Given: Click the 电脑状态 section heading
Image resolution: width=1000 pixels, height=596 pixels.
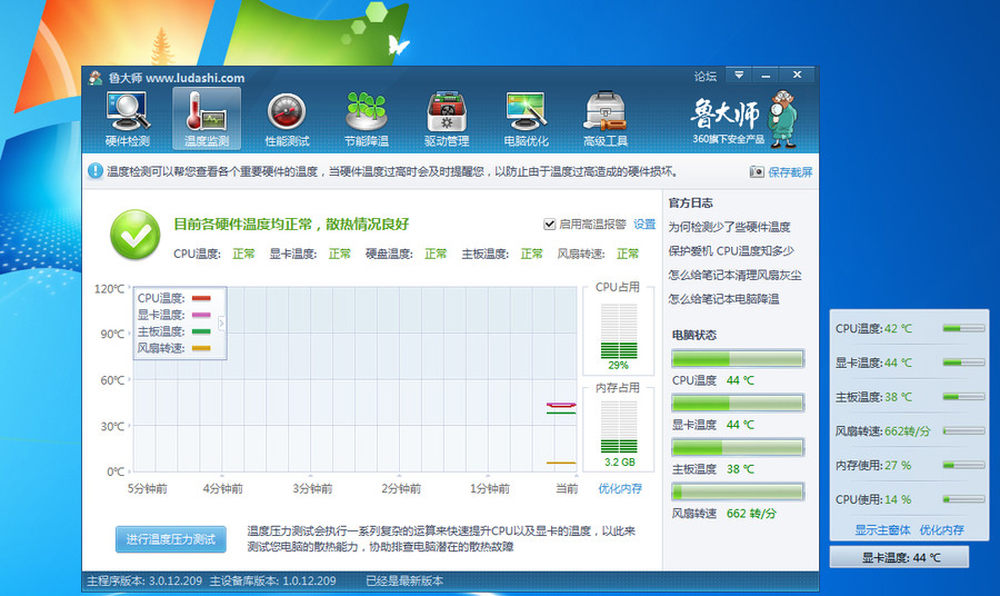Looking at the screenshot, I should pyautogui.click(x=694, y=335).
